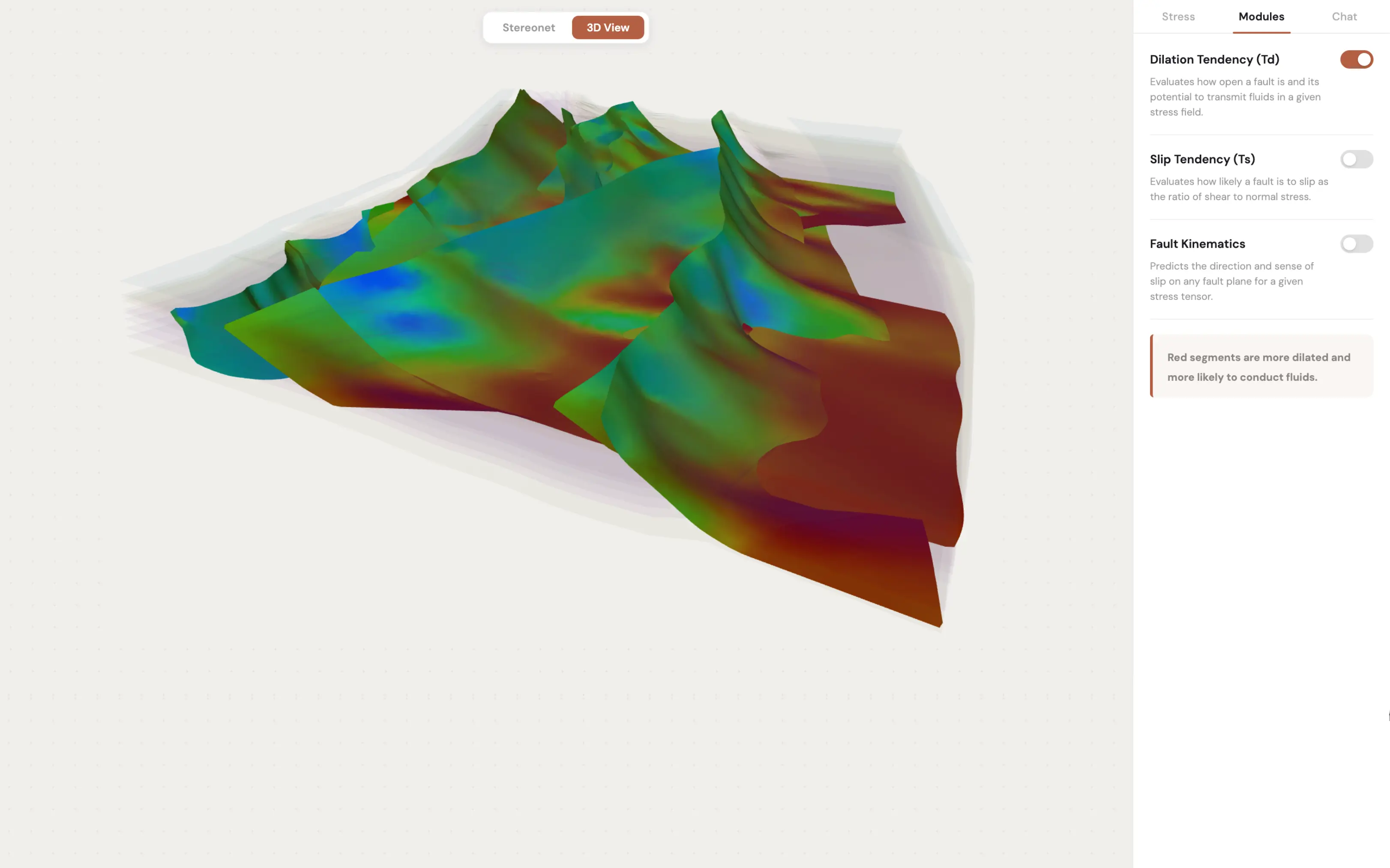Click the red segments info note
The image size is (1390, 868).
pyautogui.click(x=1261, y=367)
